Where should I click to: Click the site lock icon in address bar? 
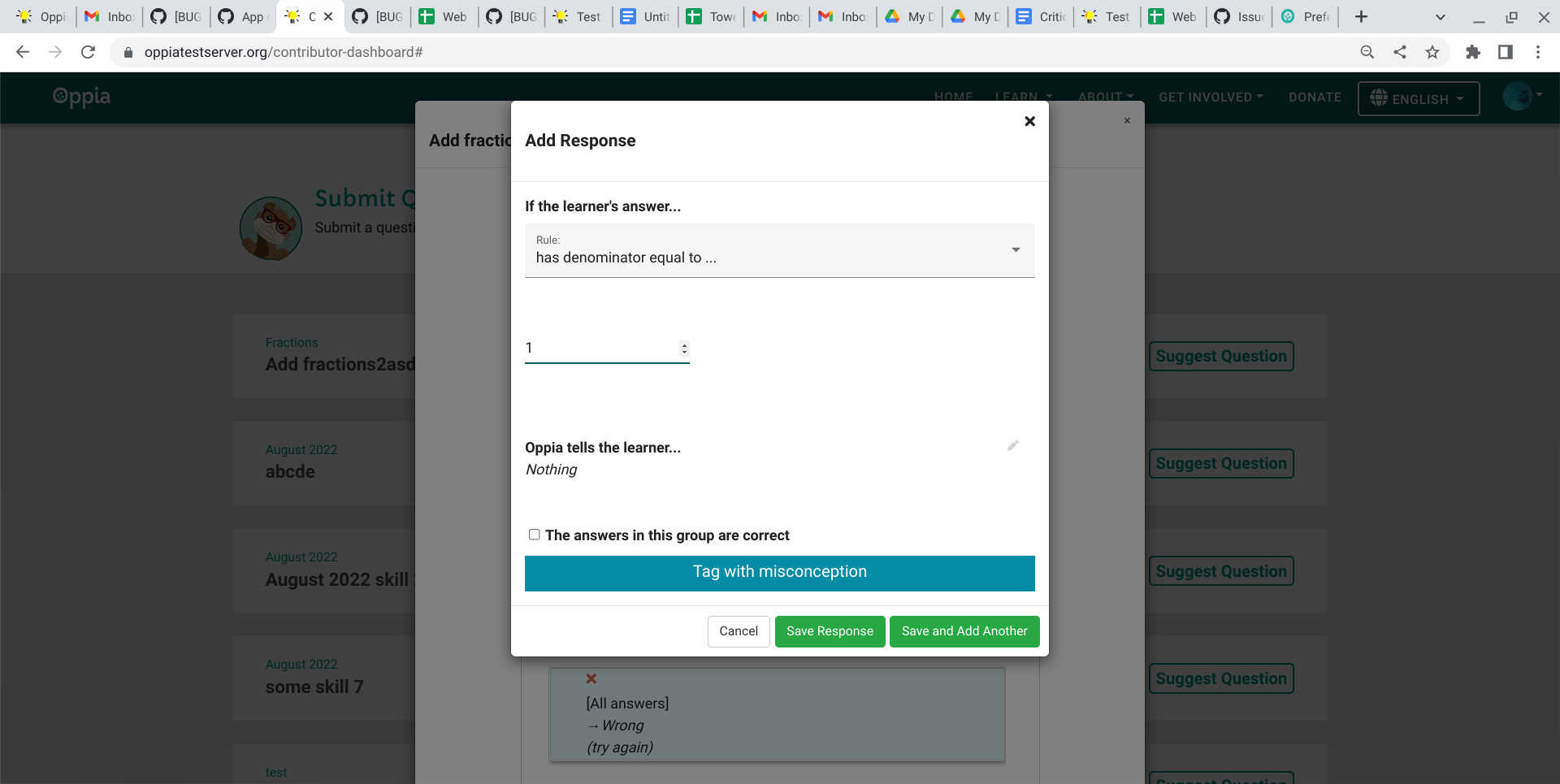(x=128, y=52)
